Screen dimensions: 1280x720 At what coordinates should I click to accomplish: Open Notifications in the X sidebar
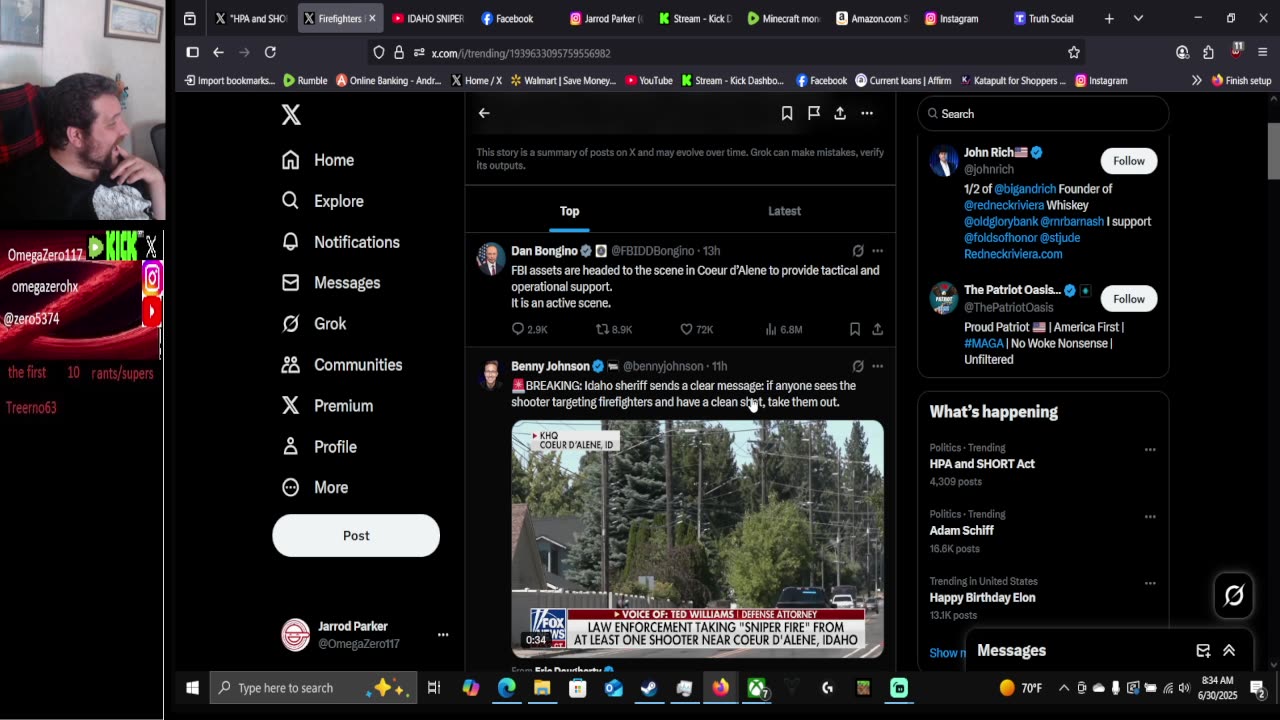340,242
